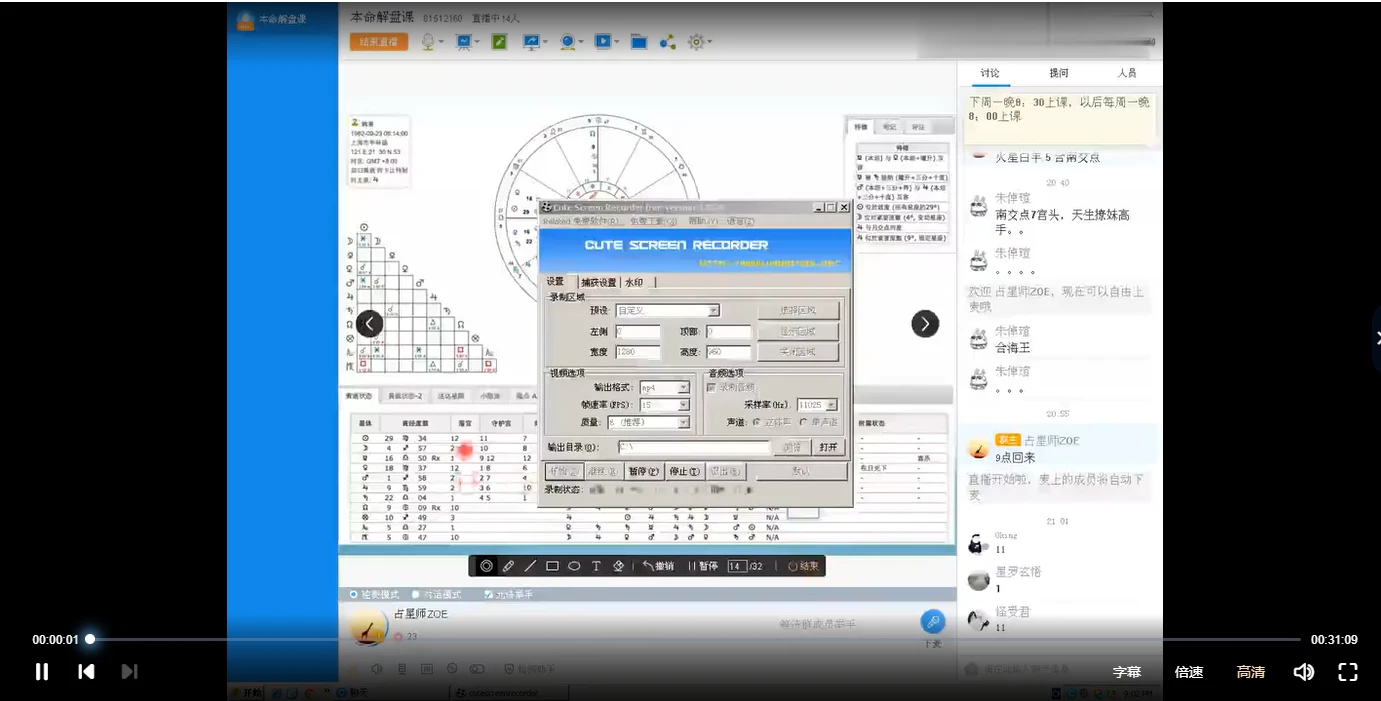Screen dimensions: 1381x701
Task: Click the blue microphone 下麦 button
Action: pyautogui.click(x=932, y=622)
